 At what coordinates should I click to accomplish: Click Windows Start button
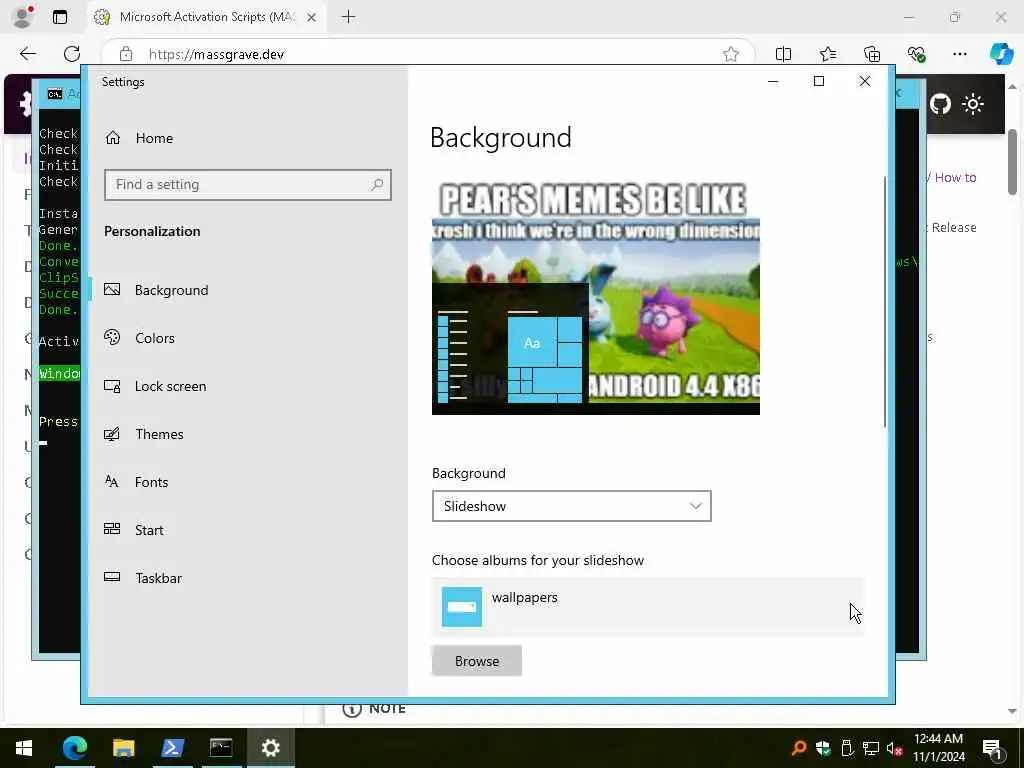pos(24,748)
